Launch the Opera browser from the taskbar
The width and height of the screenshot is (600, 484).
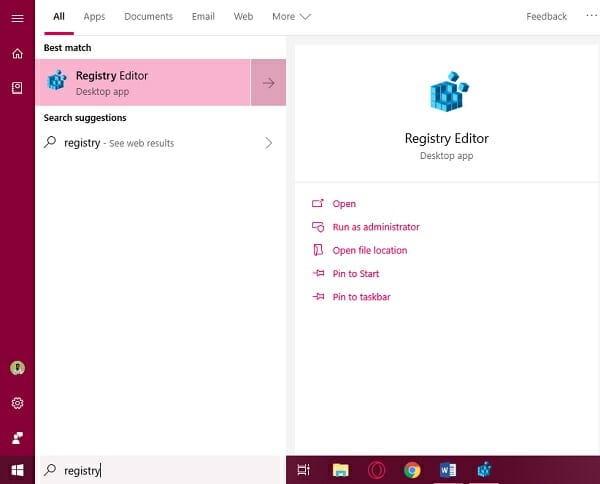[377, 470]
